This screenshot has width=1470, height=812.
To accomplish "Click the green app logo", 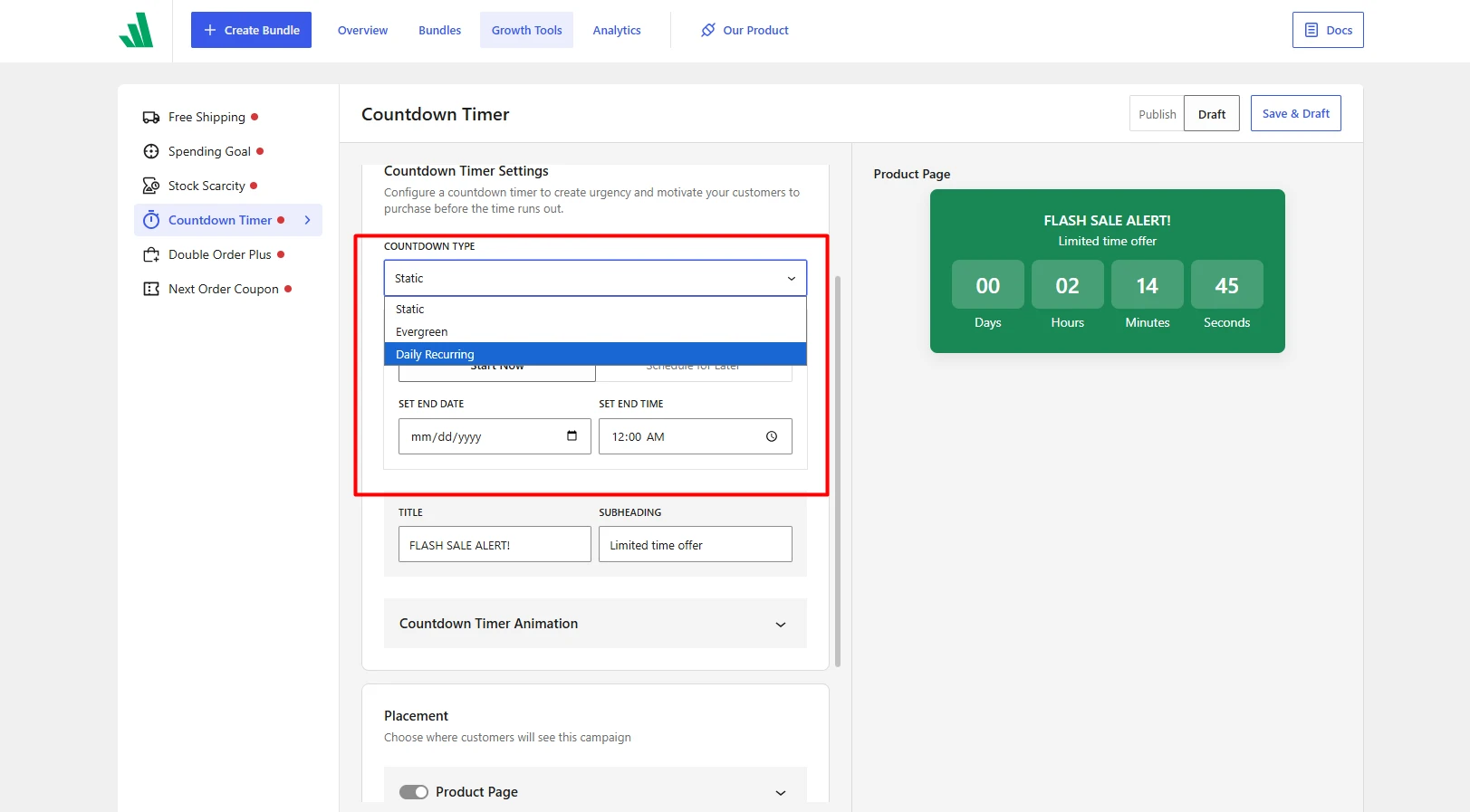I will pyautogui.click(x=136, y=30).
